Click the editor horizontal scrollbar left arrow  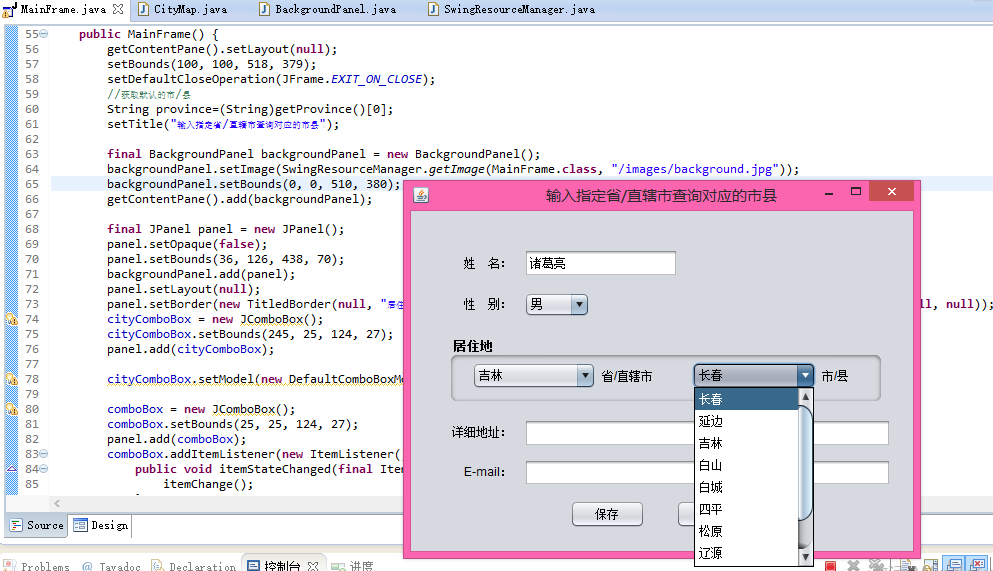(x=57, y=503)
